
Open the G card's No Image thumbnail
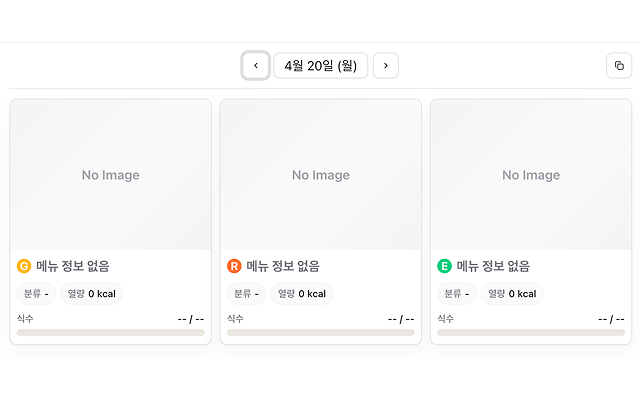(111, 175)
